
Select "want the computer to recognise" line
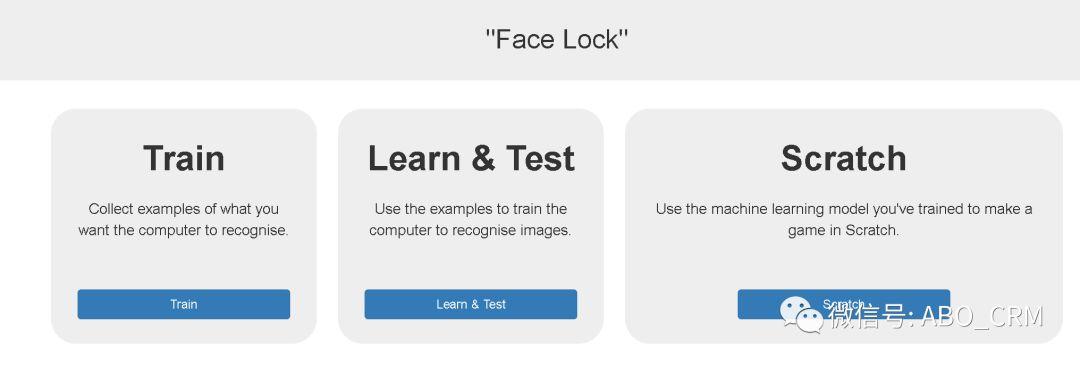click(x=183, y=230)
